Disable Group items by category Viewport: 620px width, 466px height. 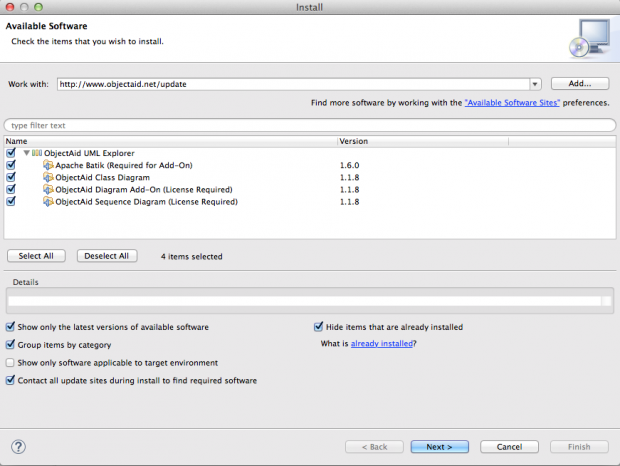click(x=11, y=344)
